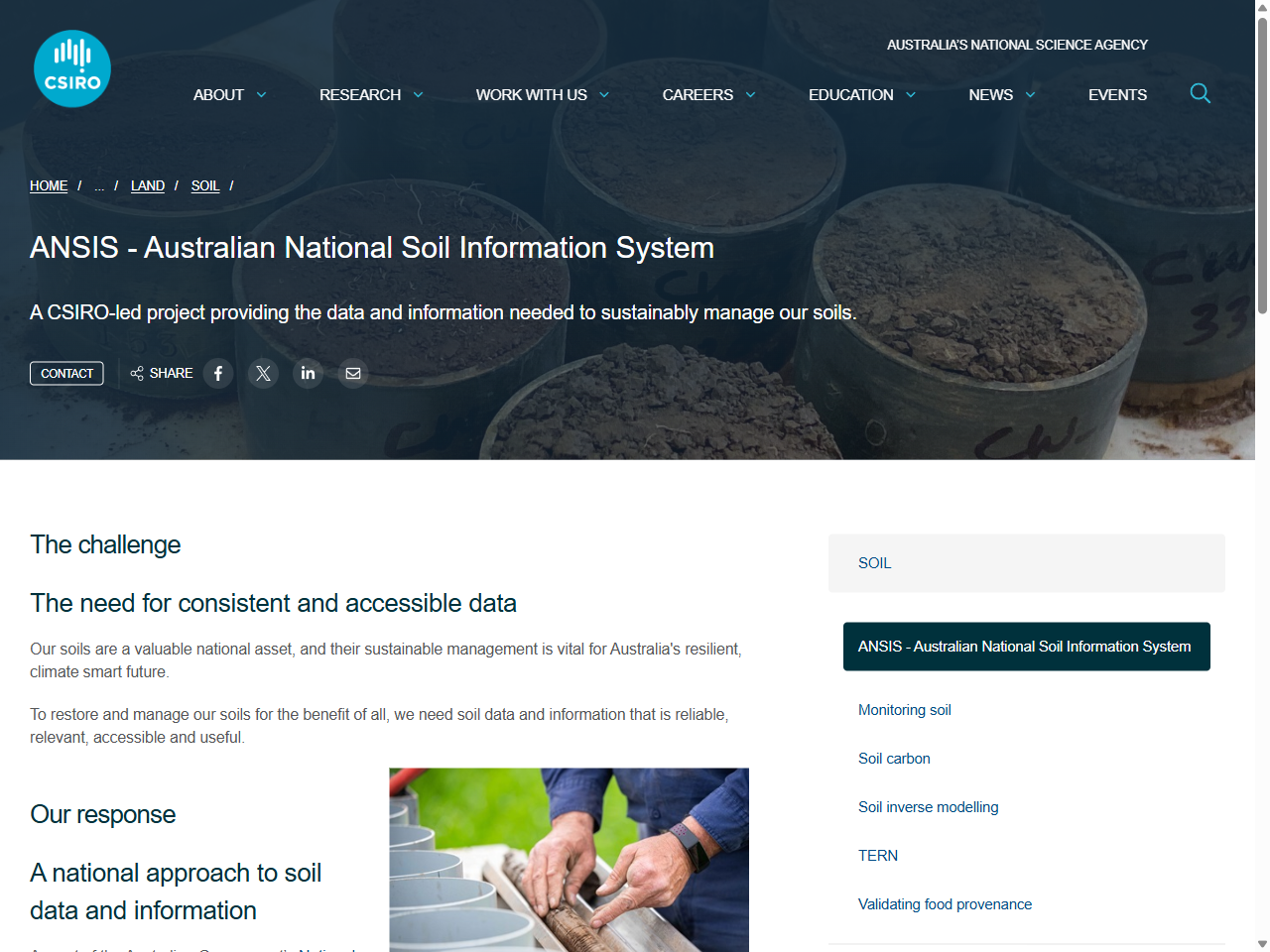Open Soil inverse modelling sidebar link

pos(929,807)
